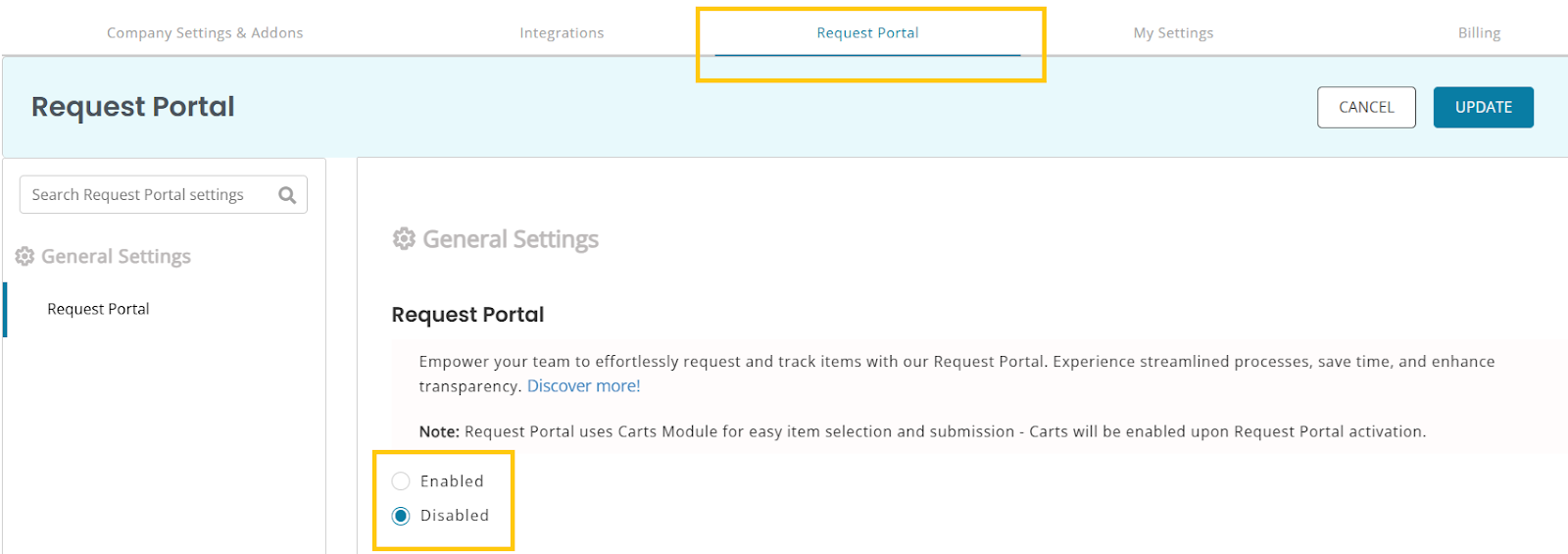Image resolution: width=1568 pixels, height=554 pixels.
Task: Focus the Search Request Portal settings field
Action: click(x=147, y=195)
